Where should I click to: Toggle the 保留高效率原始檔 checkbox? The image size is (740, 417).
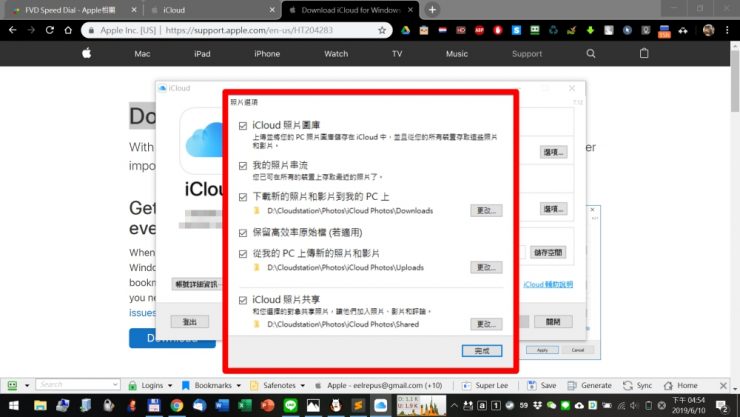[243, 232]
